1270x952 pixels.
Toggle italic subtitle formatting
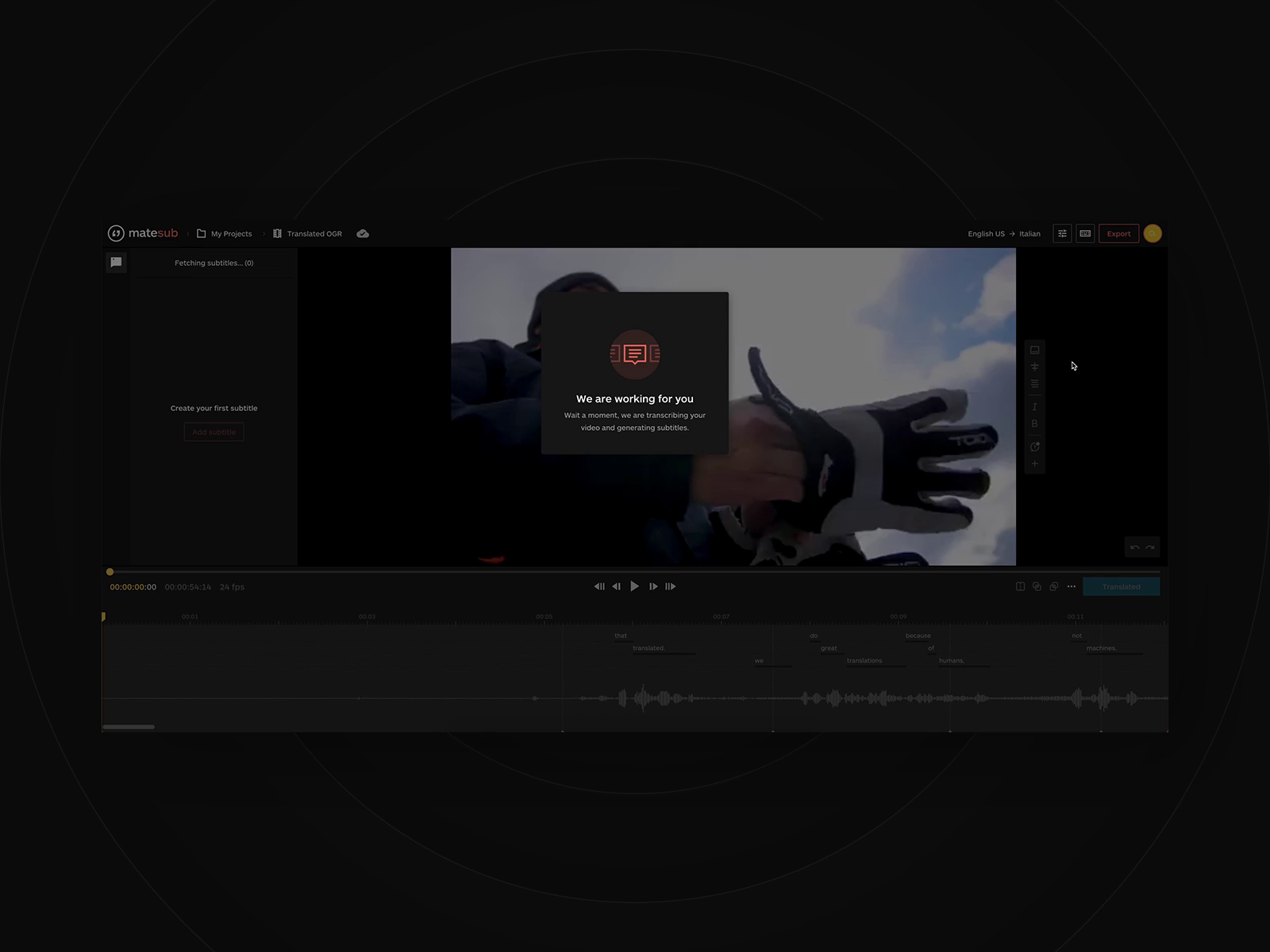tap(1034, 406)
